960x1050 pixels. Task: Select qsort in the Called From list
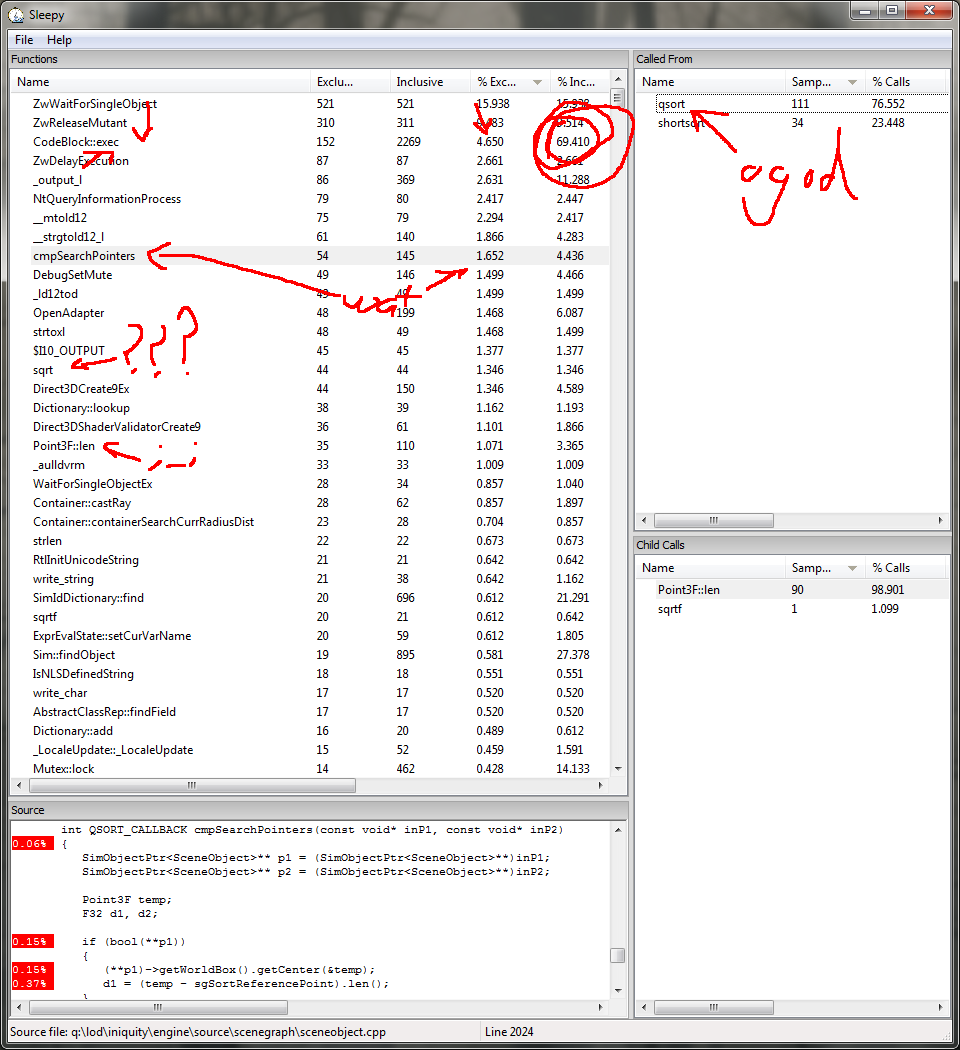pos(672,104)
